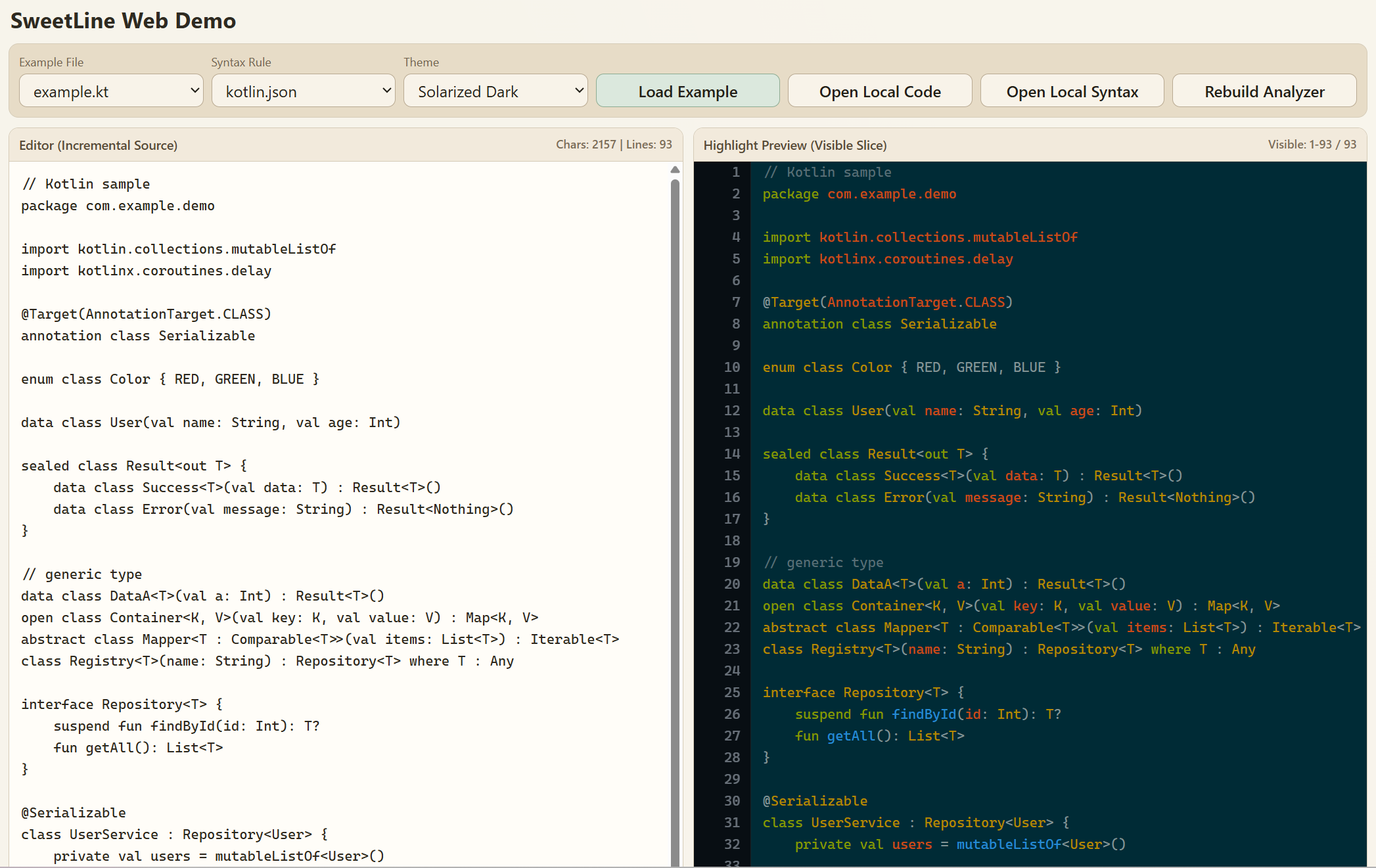Click '@Target(AnnotationTarget.CLASS)' in highlight preview

point(888,302)
